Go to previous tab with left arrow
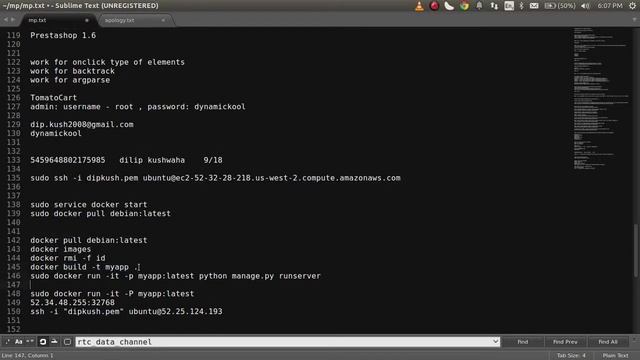Viewport: 640px width, 360px height. click(x=6, y=20)
